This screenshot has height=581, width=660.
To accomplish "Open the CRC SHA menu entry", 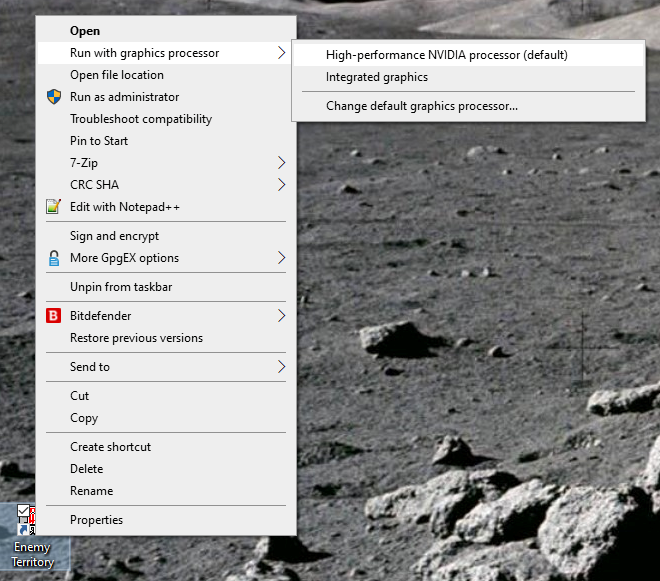I will click(x=166, y=185).
